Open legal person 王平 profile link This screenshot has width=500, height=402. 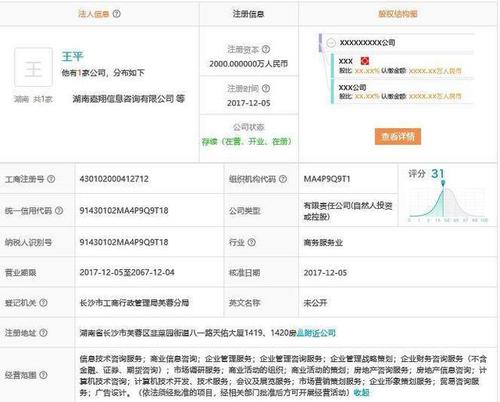pos(72,56)
